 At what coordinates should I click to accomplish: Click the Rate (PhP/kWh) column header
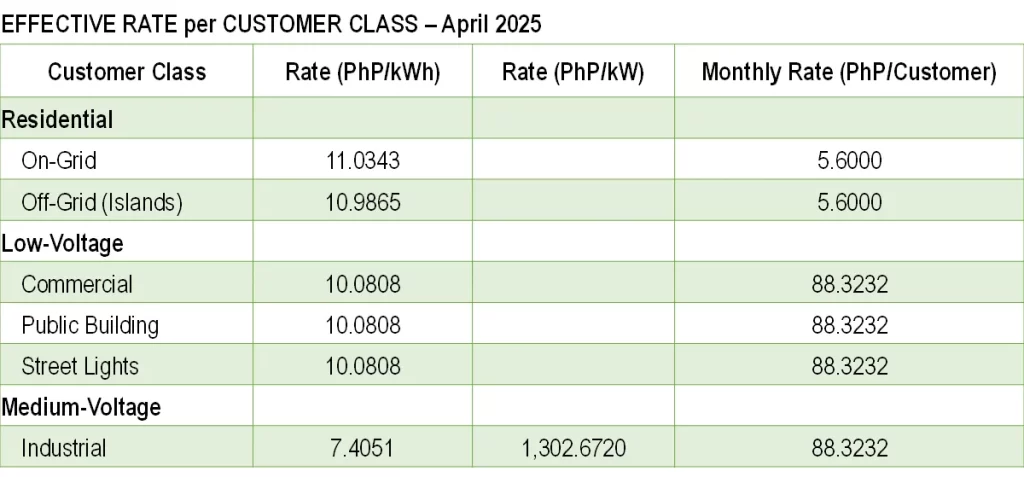(x=362, y=72)
